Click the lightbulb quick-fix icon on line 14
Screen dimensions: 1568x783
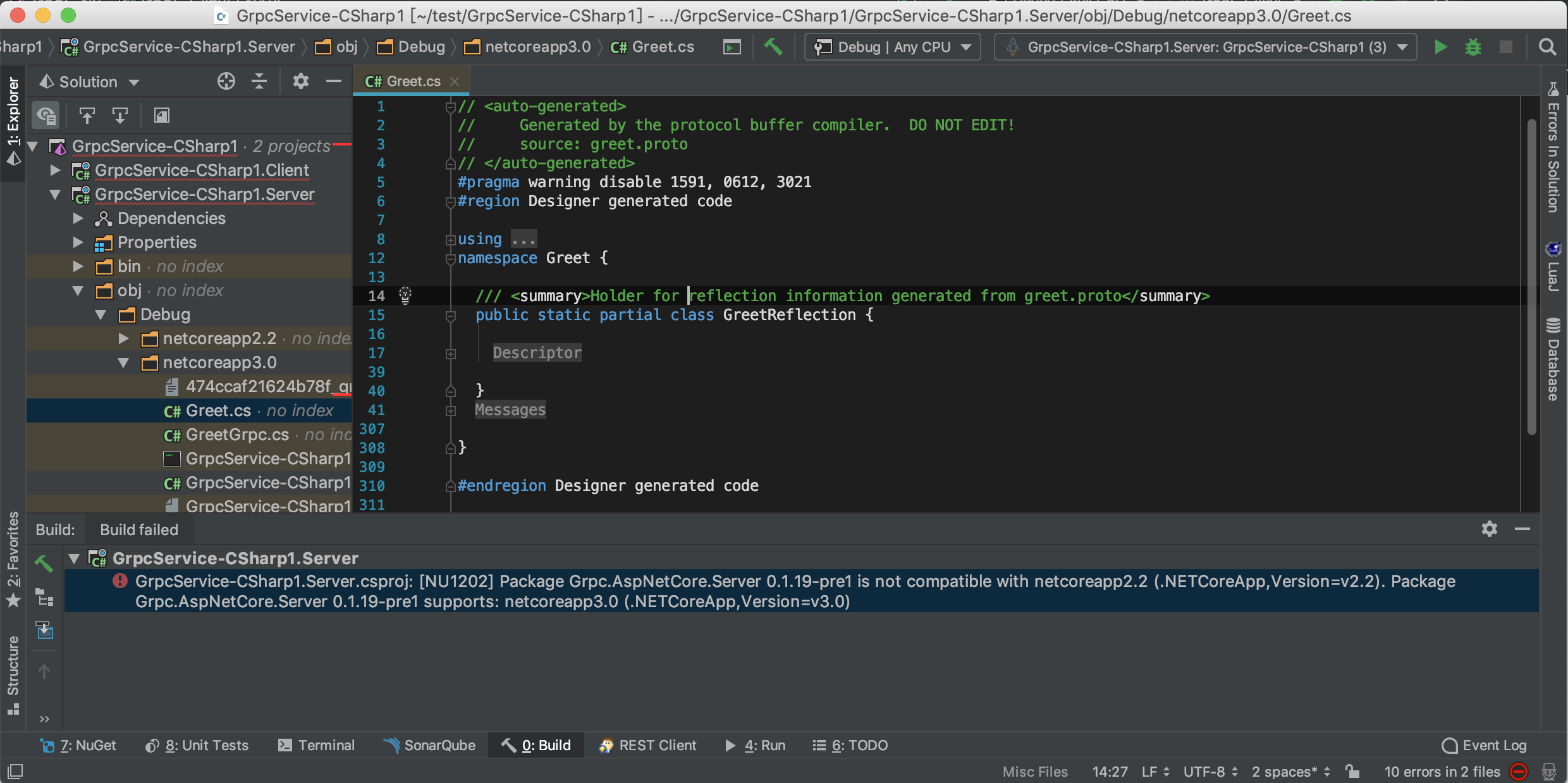point(405,295)
